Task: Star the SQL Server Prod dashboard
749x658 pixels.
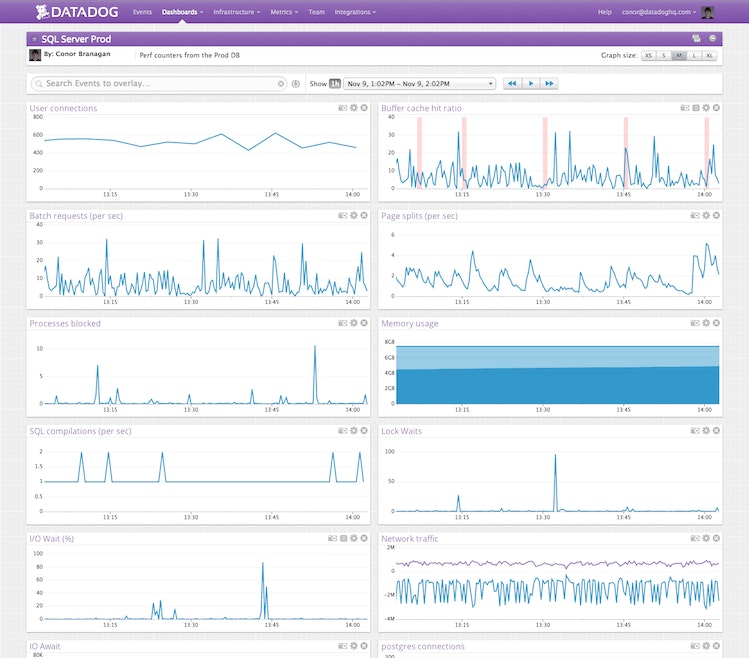Action: coord(35,38)
